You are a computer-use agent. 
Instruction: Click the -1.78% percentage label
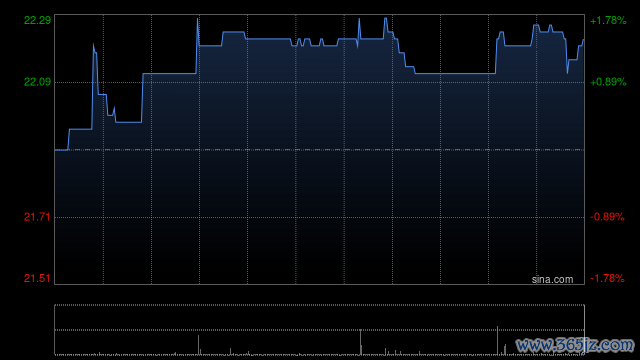click(x=607, y=278)
